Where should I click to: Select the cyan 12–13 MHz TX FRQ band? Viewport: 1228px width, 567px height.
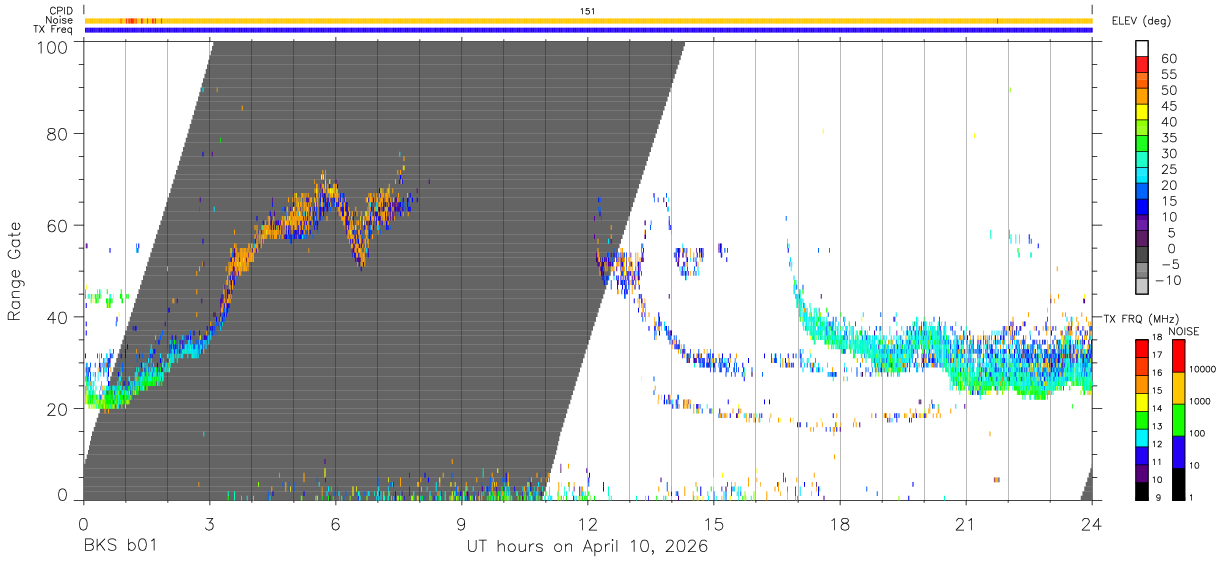coord(1142,438)
